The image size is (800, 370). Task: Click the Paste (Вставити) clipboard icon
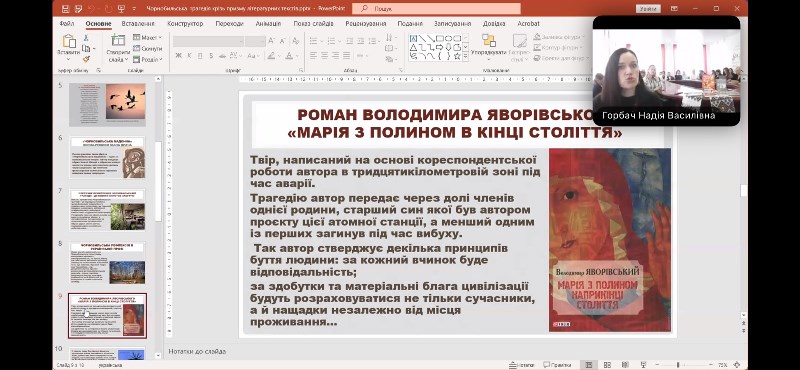(68, 41)
